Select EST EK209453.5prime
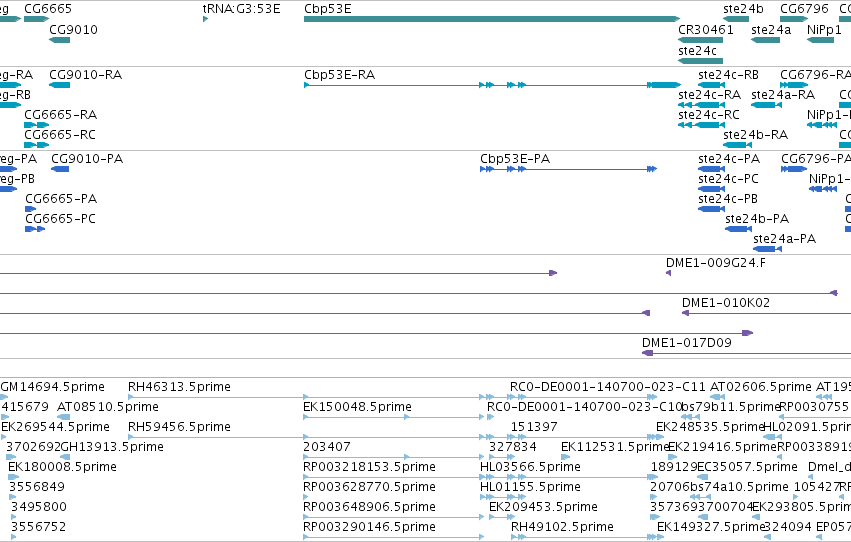Screen dimensions: 851x542 pos(502,518)
